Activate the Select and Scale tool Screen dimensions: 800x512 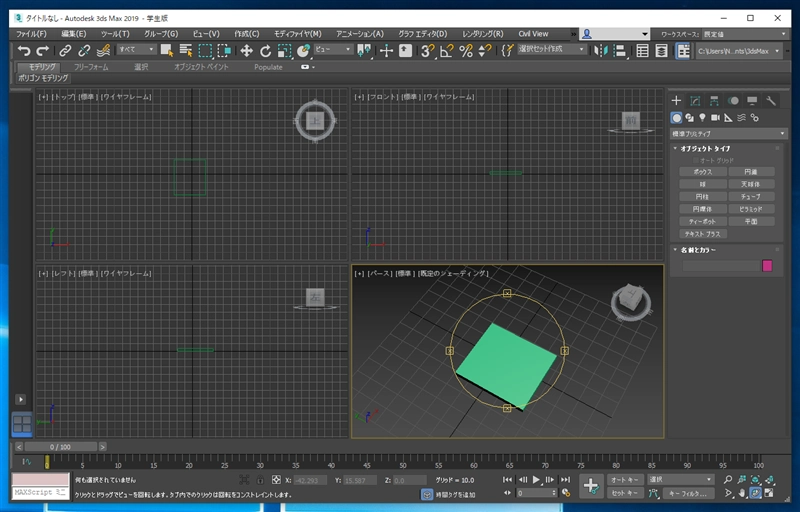284,50
